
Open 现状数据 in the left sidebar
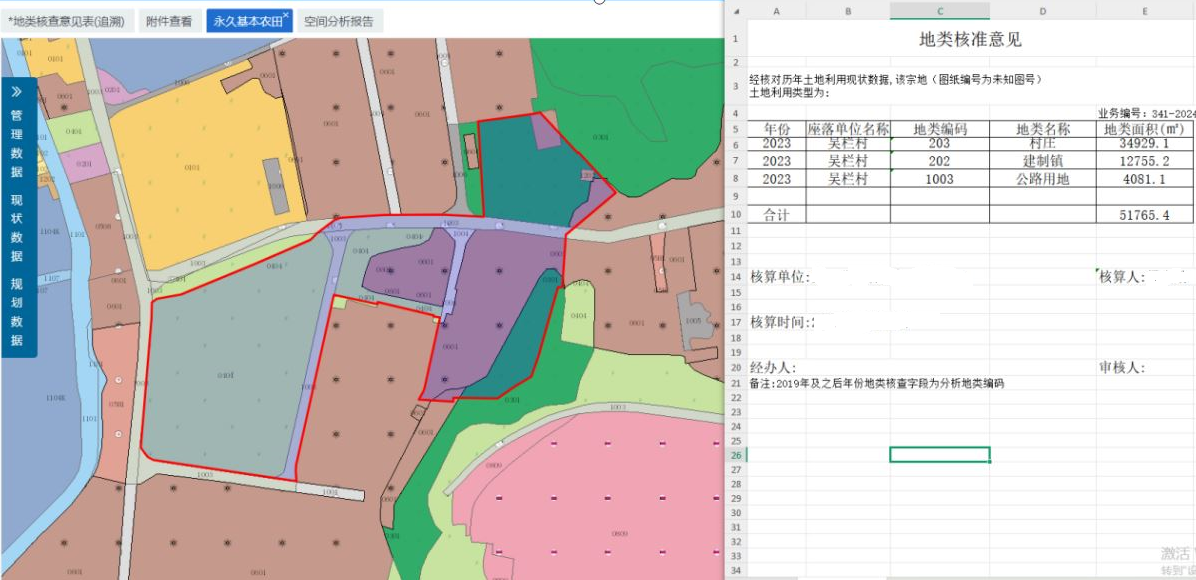17,228
